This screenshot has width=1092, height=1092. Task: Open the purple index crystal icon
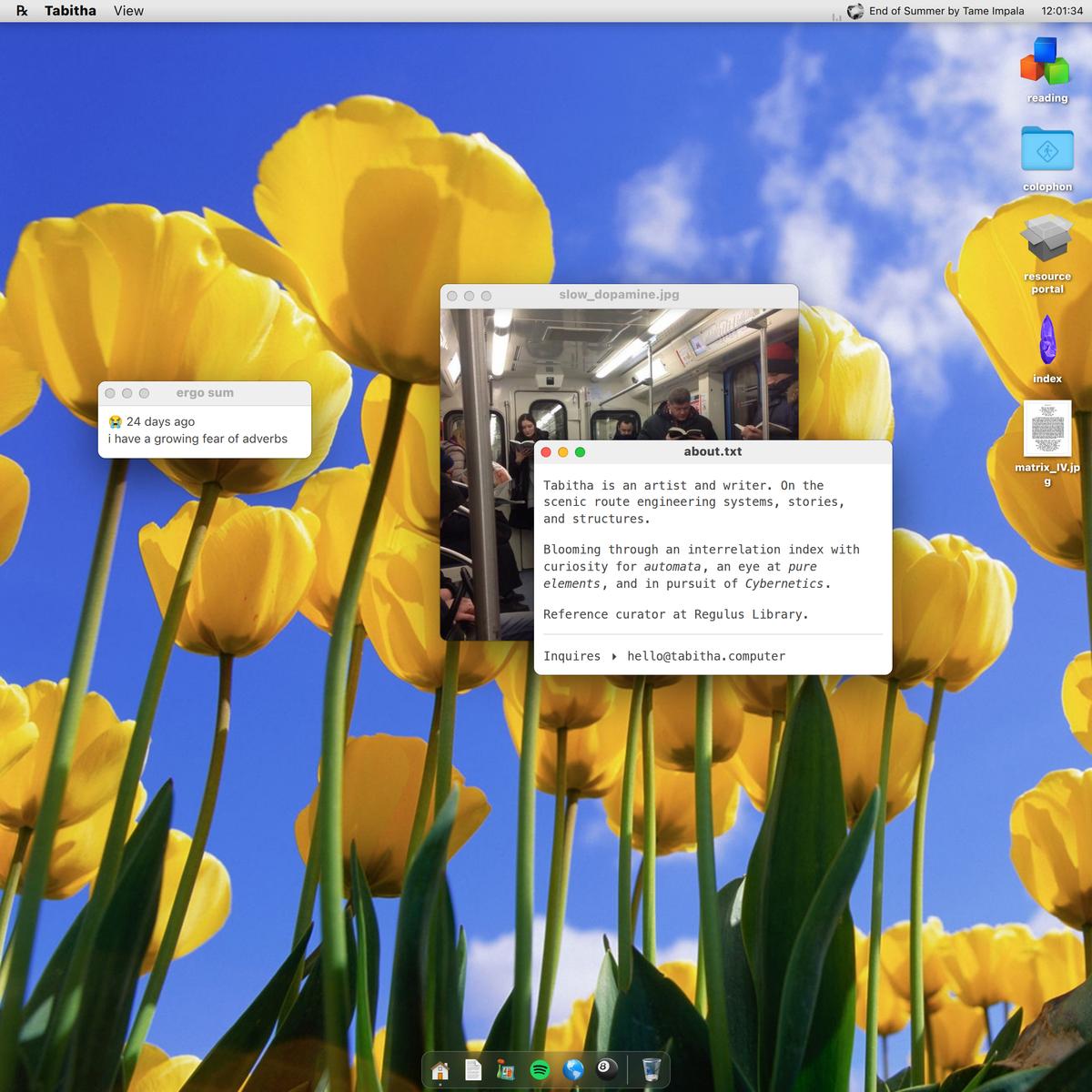coord(1047,341)
